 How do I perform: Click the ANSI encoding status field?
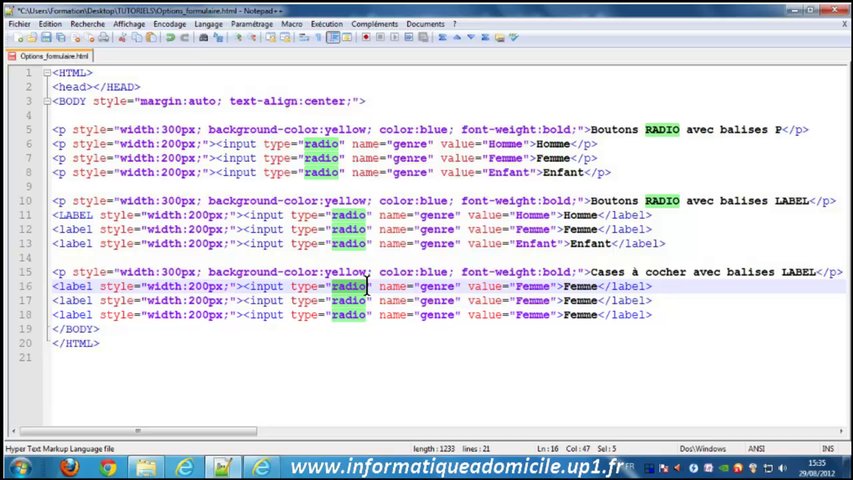[756, 449]
